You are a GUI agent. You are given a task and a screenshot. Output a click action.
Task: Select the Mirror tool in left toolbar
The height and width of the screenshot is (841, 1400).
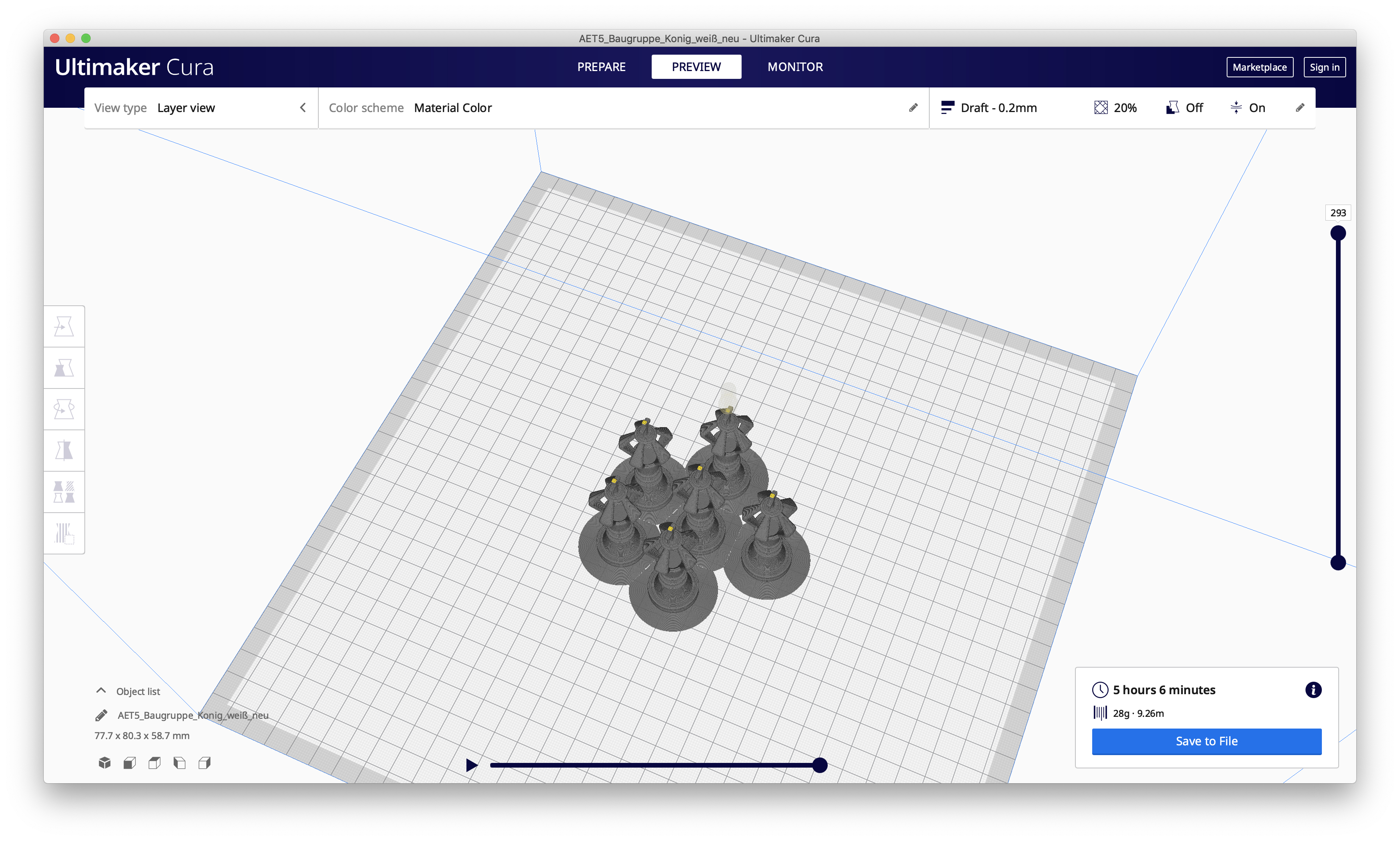pyautogui.click(x=64, y=451)
